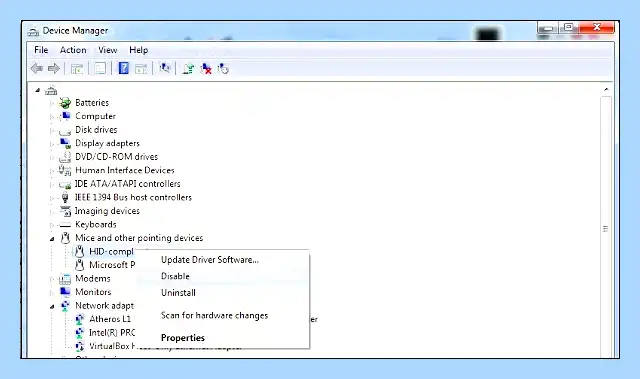
Task: Click the Imaging devices icon
Action: pyautogui.click(x=65, y=211)
